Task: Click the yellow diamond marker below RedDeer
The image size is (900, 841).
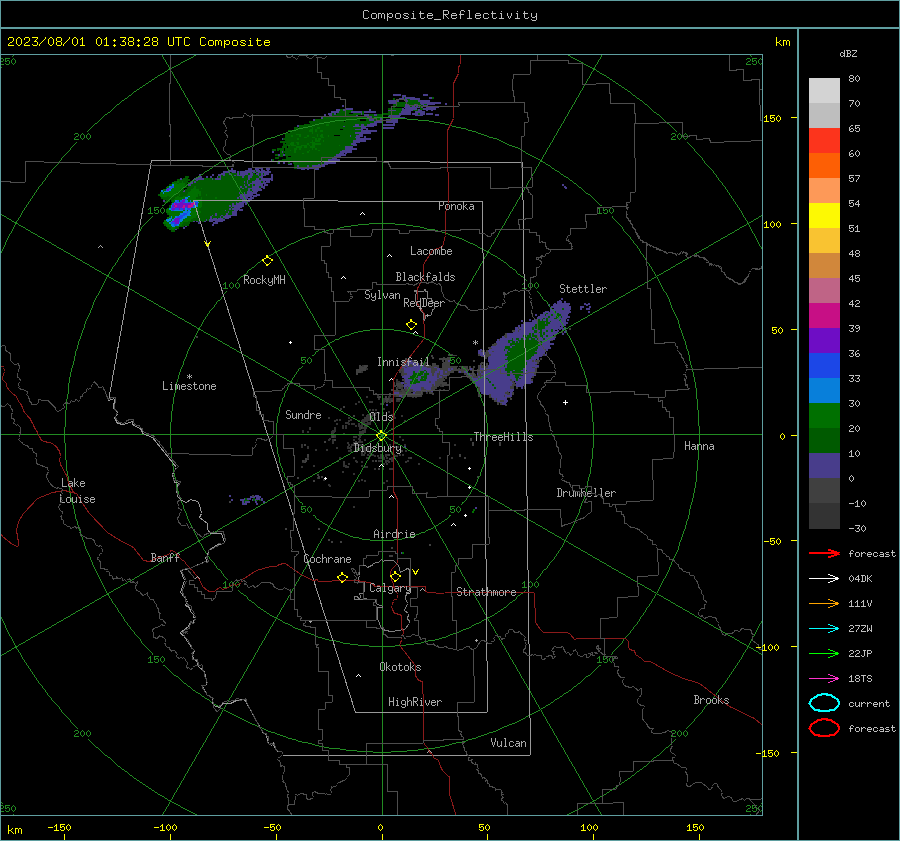Action: (x=411, y=325)
